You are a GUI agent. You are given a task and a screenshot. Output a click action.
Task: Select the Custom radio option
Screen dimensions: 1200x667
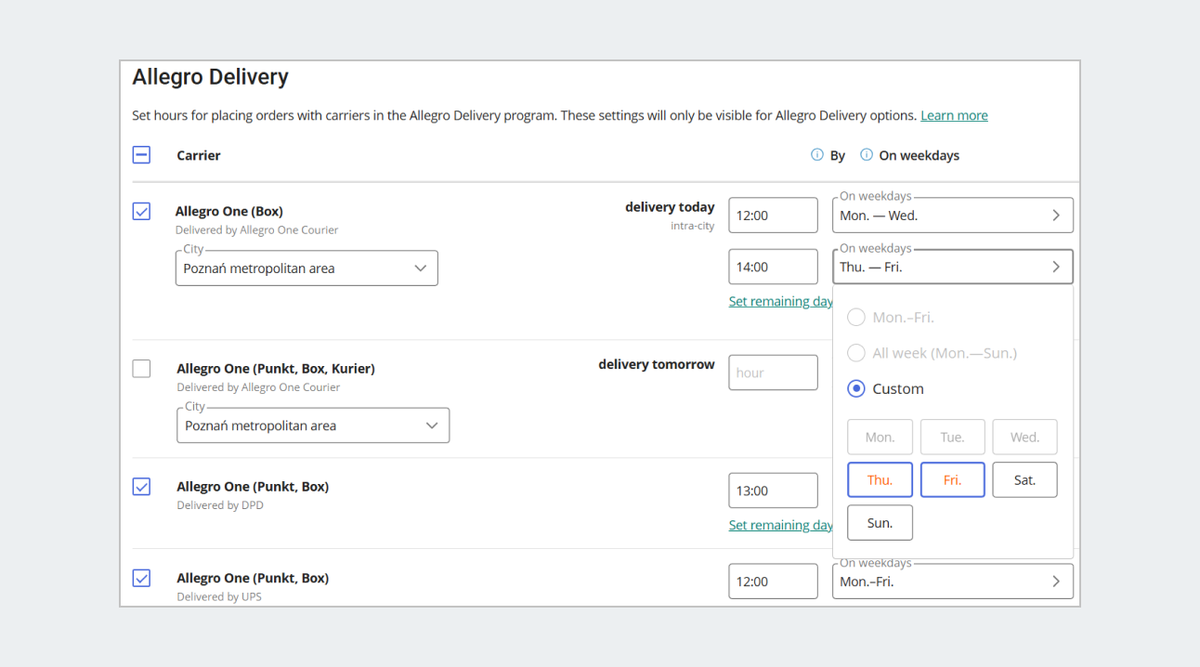click(x=857, y=389)
